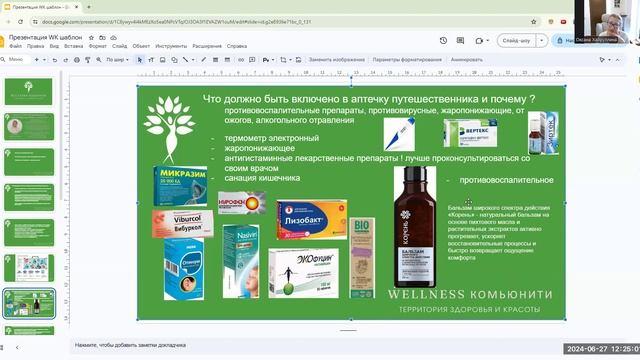Select first slide thumbnail with tree logo
The image size is (640, 360).
coord(29,91)
